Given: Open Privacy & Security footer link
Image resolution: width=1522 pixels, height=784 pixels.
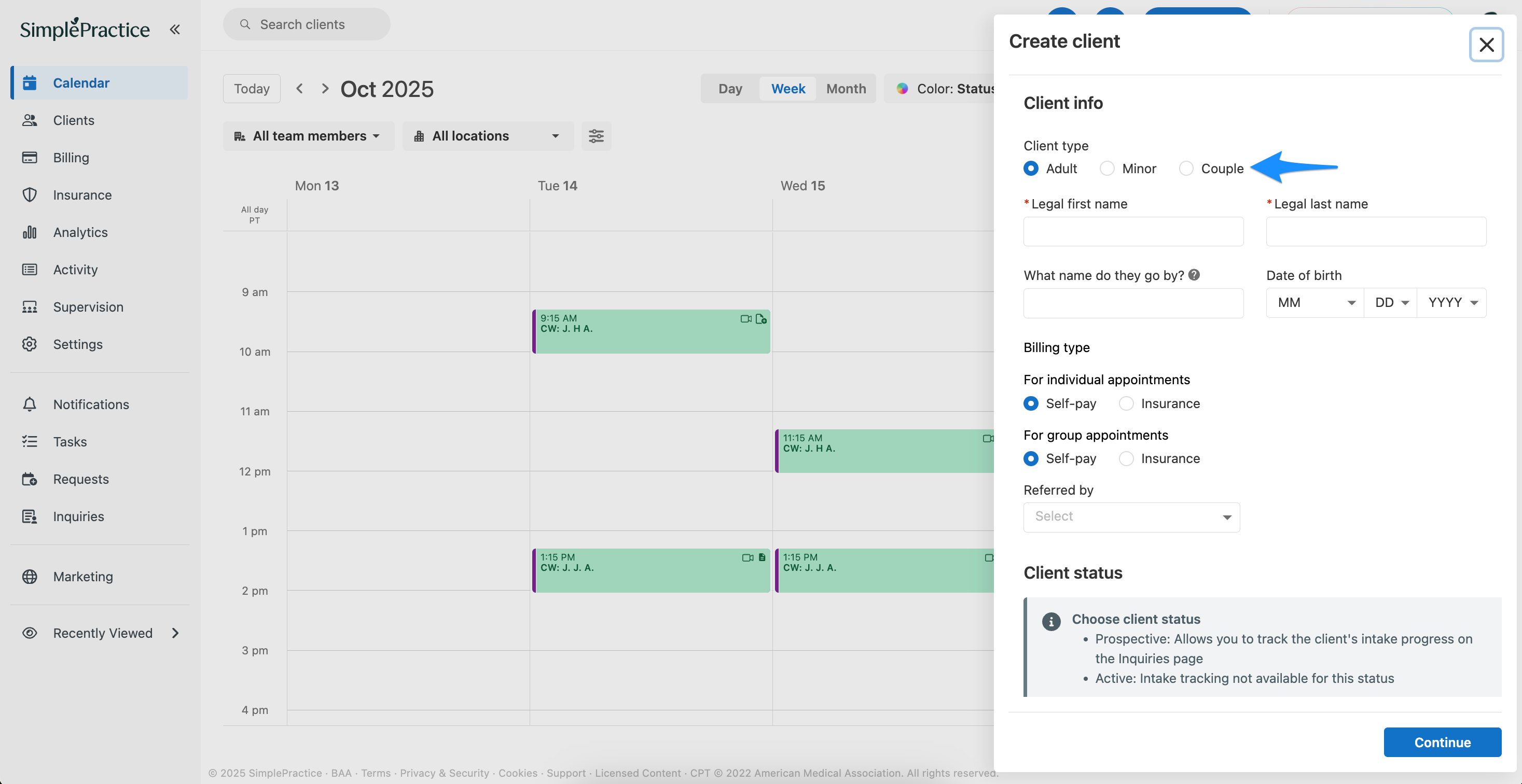Looking at the screenshot, I should pyautogui.click(x=445, y=773).
